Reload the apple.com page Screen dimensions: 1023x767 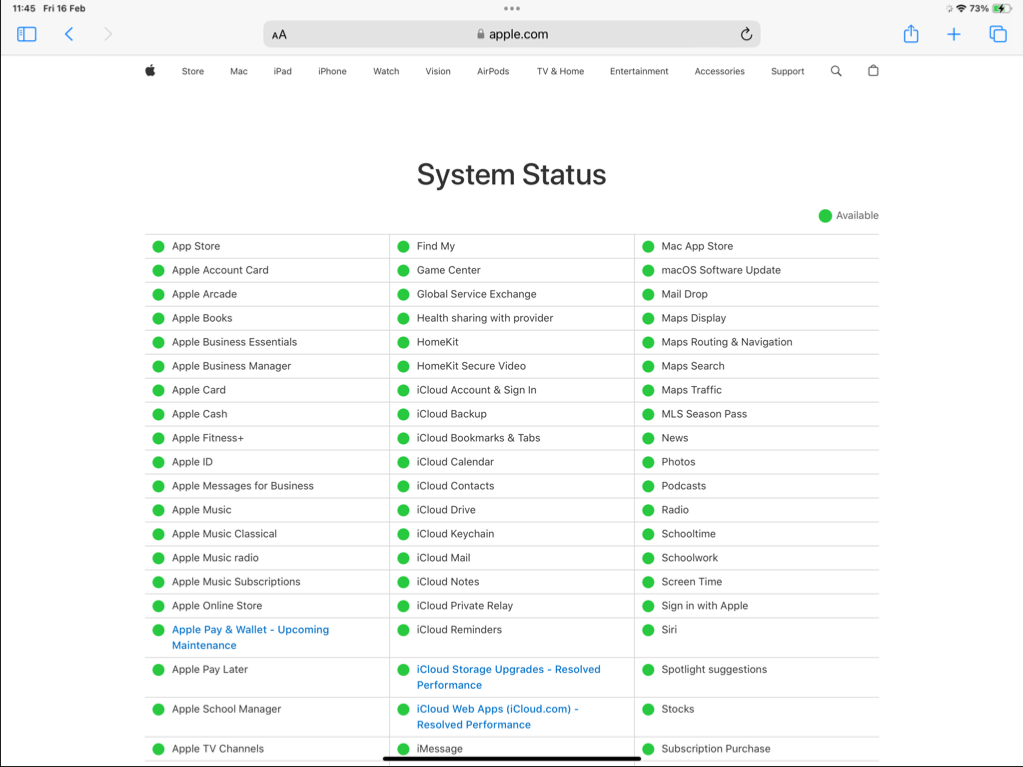tap(746, 34)
